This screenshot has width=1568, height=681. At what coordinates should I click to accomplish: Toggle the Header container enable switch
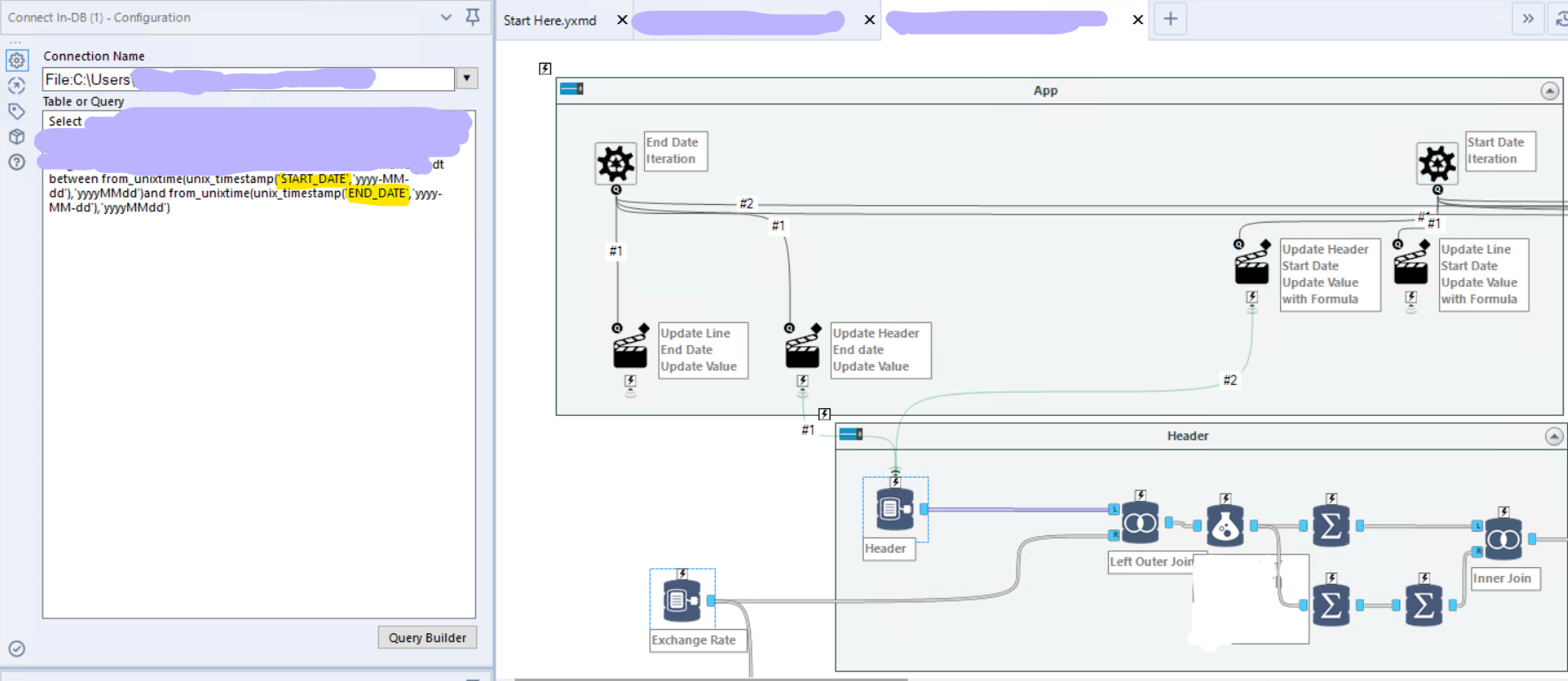pos(851,434)
